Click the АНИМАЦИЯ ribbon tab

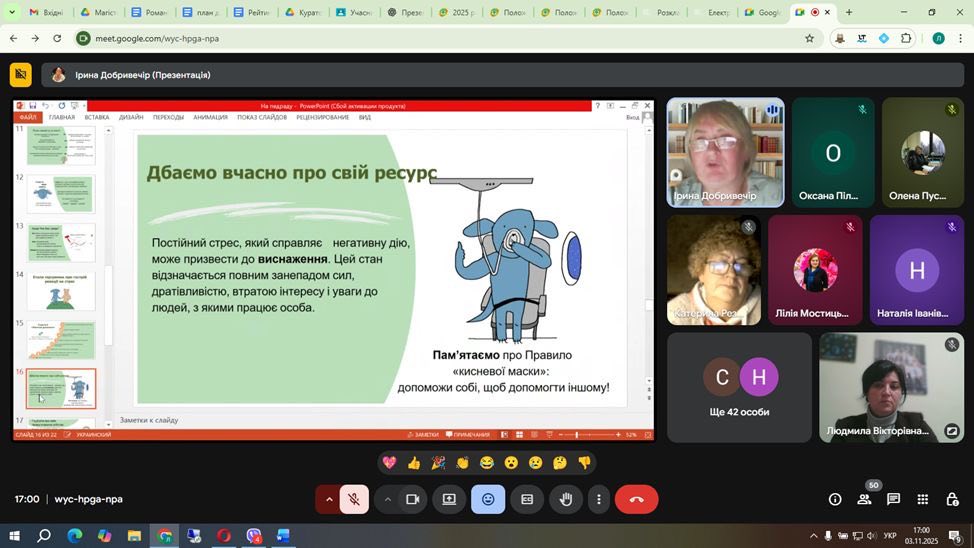pos(211,117)
